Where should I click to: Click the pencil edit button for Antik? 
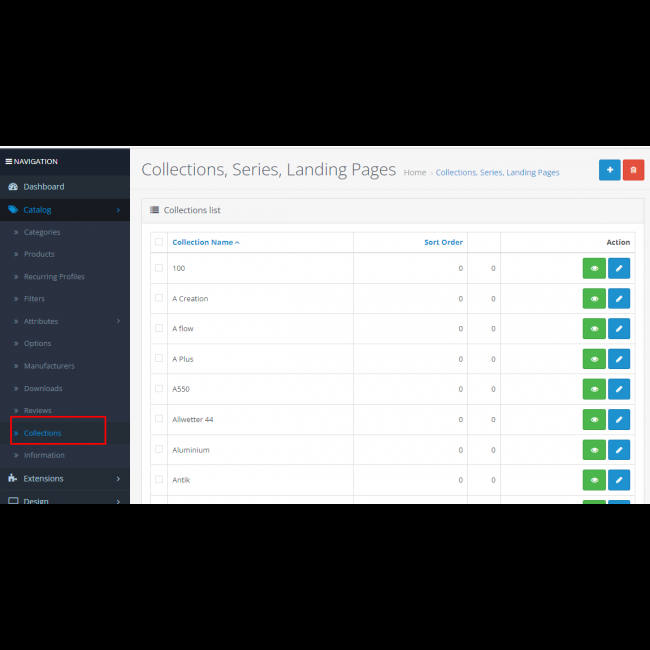(619, 480)
